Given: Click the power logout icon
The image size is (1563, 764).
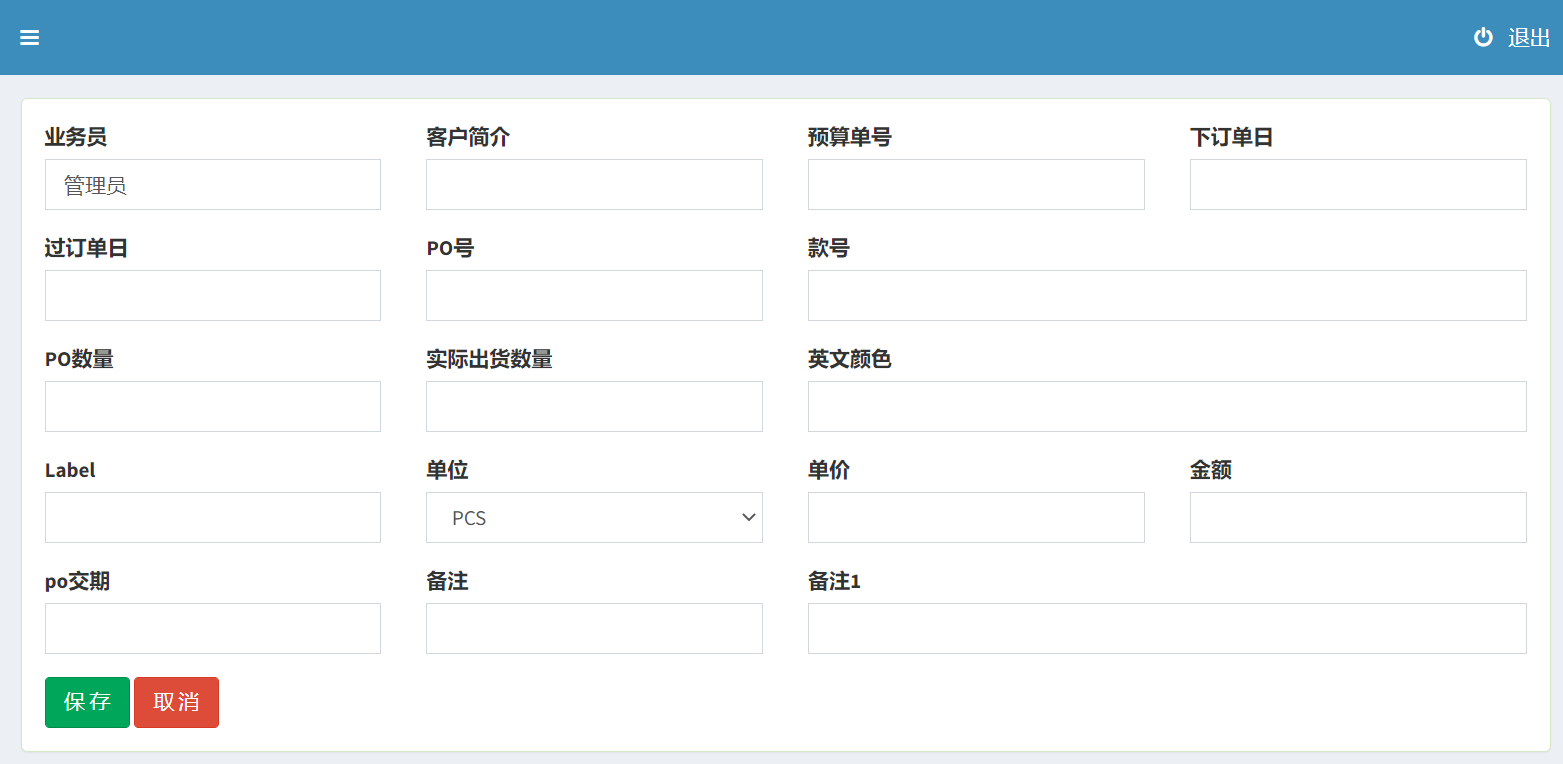Looking at the screenshot, I should [x=1483, y=37].
